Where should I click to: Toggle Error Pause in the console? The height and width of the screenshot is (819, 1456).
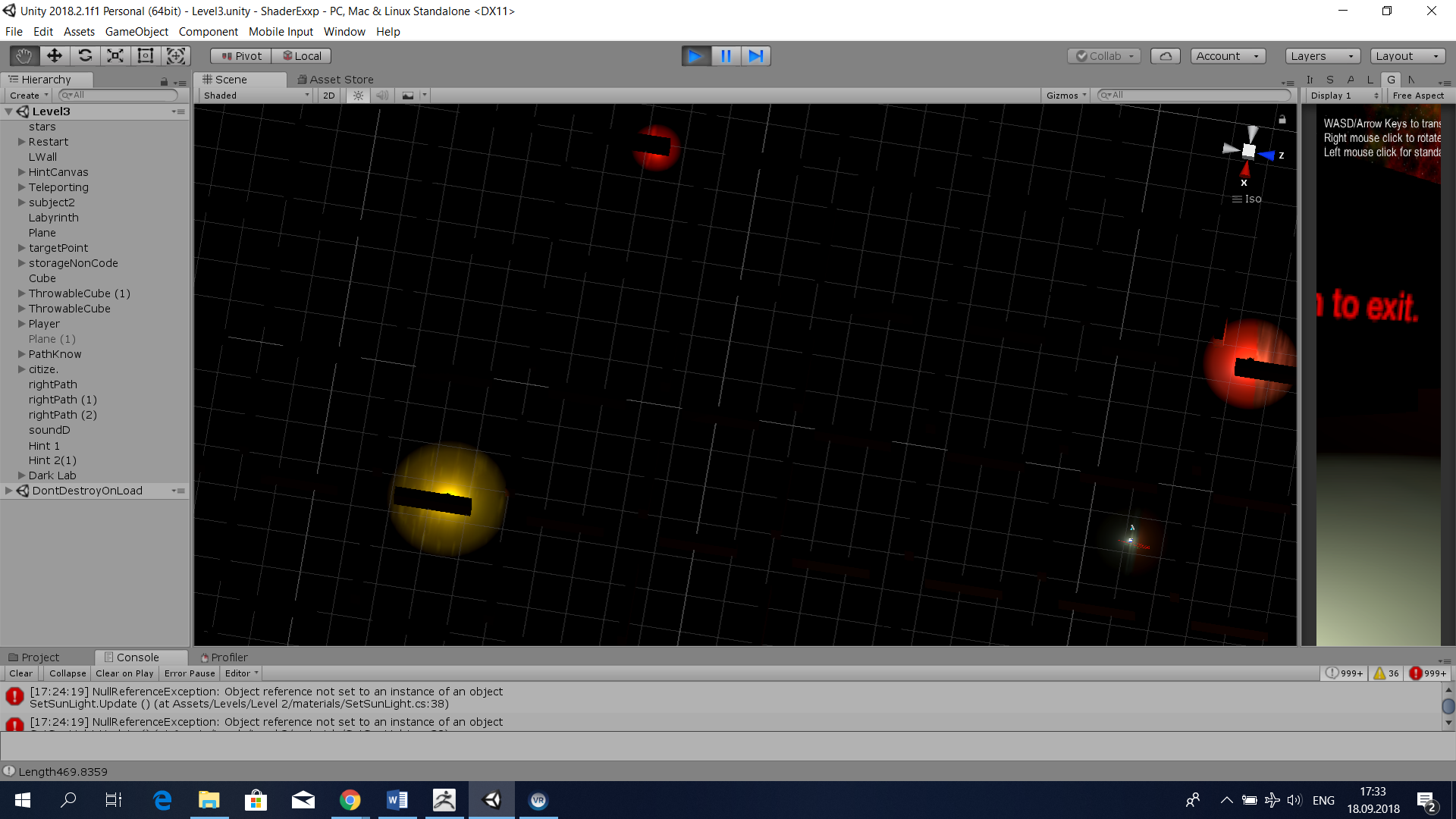pos(190,673)
